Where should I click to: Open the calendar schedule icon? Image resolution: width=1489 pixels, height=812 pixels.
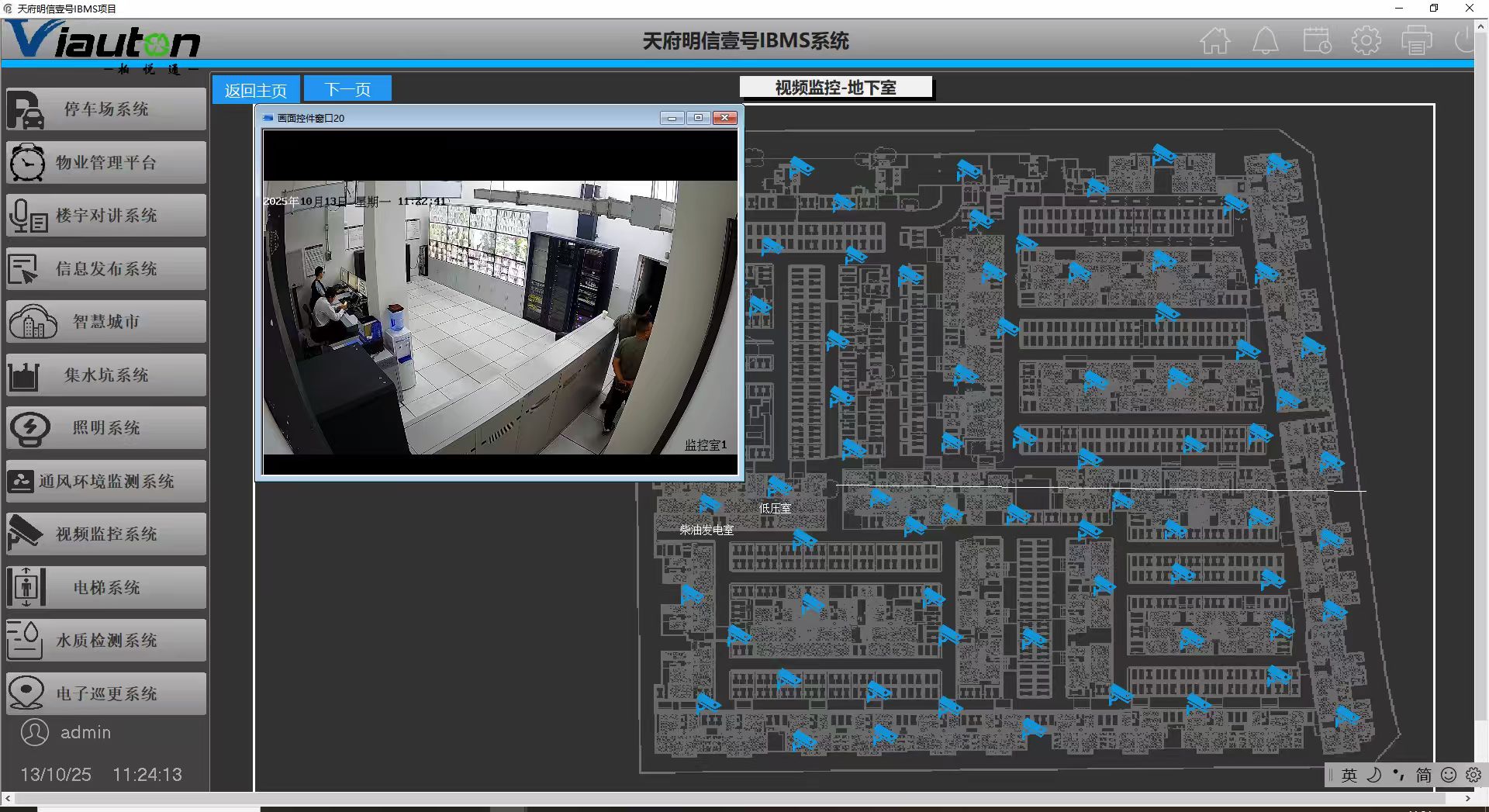(1317, 40)
